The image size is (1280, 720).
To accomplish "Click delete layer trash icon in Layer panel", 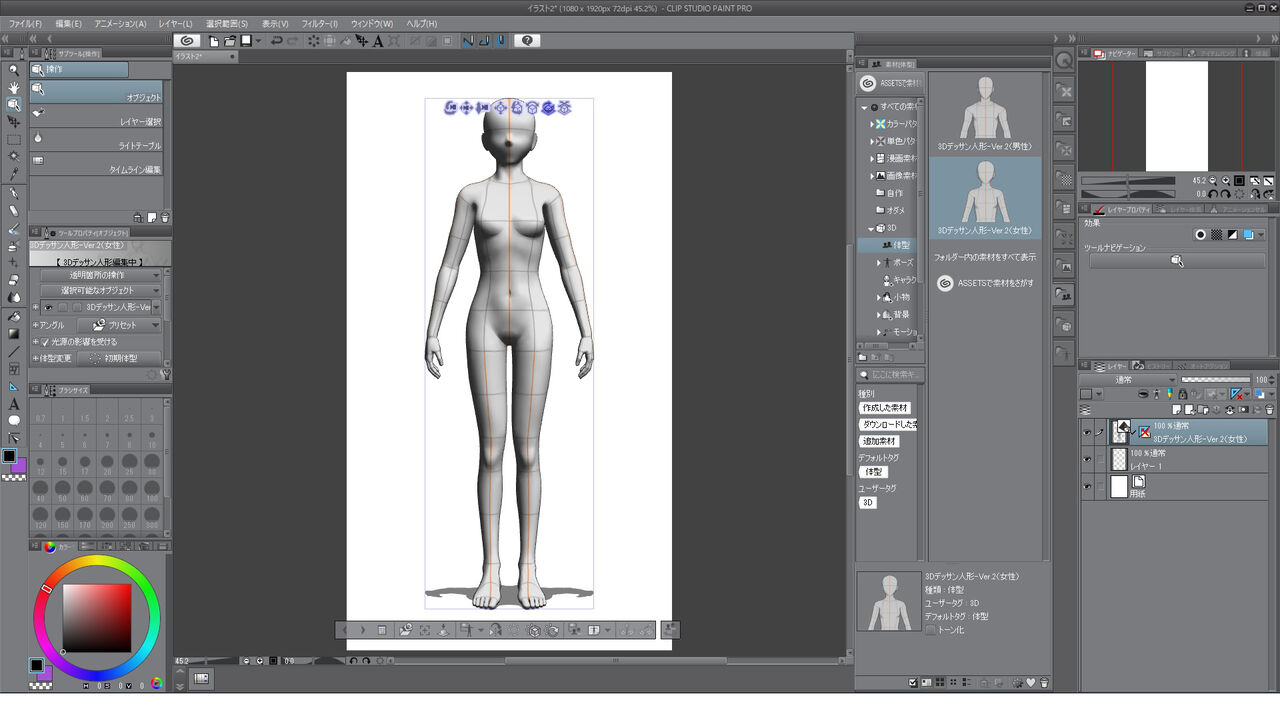I will 1270,410.
